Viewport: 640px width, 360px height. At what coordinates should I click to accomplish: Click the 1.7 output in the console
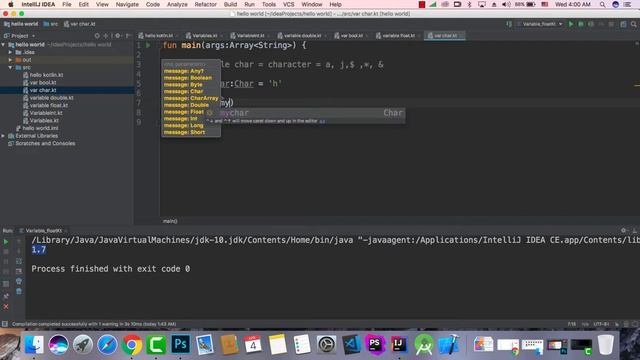click(39, 250)
